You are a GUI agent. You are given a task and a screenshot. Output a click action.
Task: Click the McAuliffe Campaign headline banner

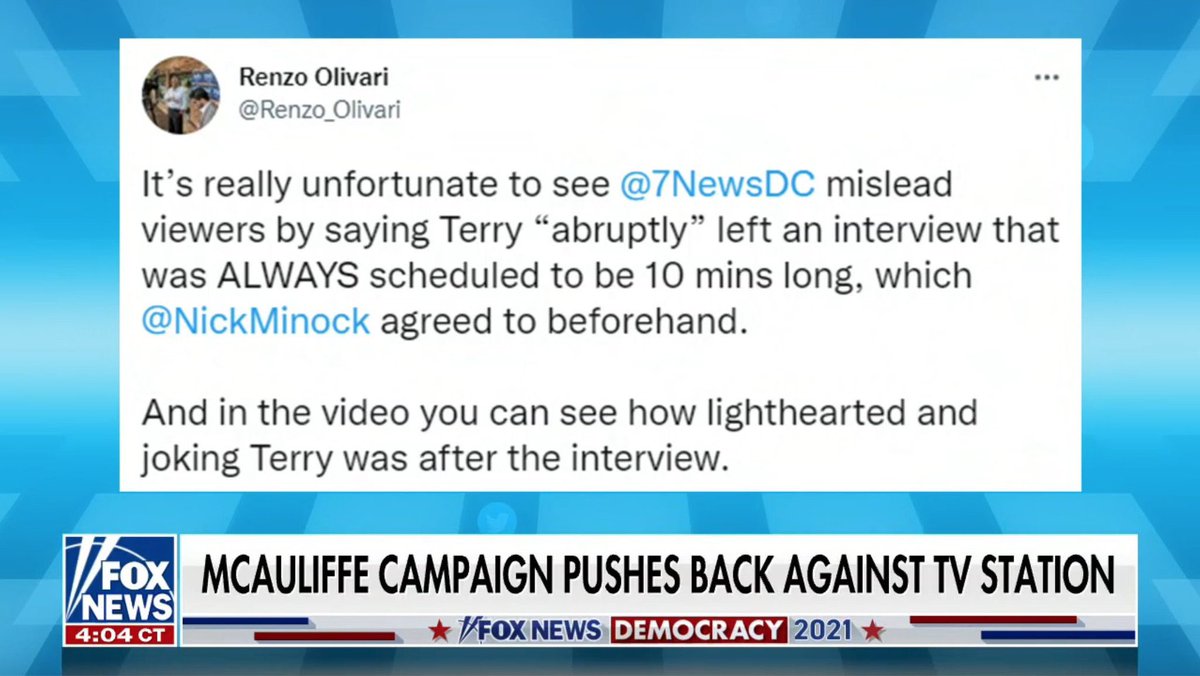tap(658, 575)
